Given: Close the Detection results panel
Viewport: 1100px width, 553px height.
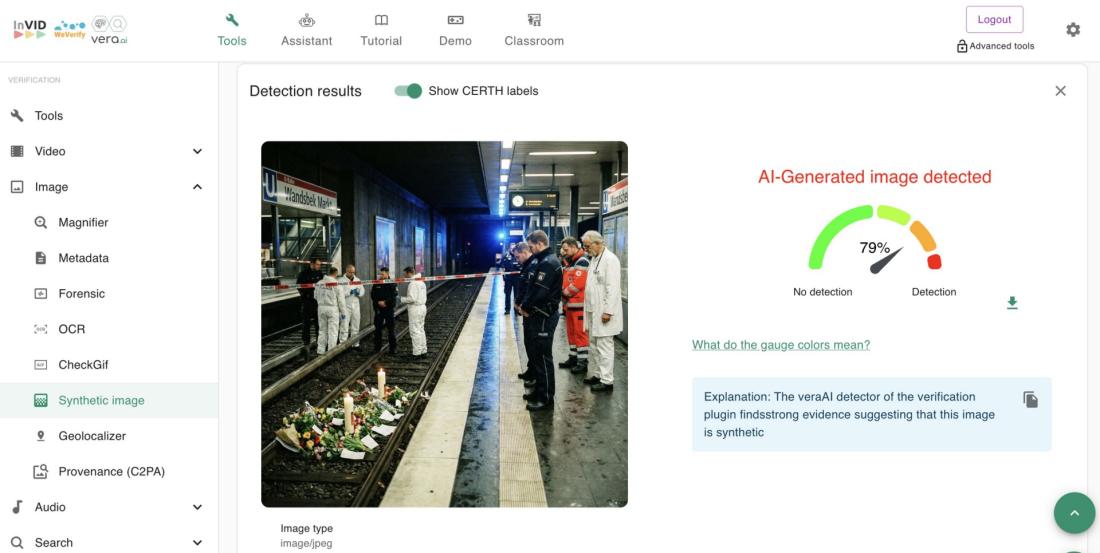Looking at the screenshot, I should [x=1060, y=91].
